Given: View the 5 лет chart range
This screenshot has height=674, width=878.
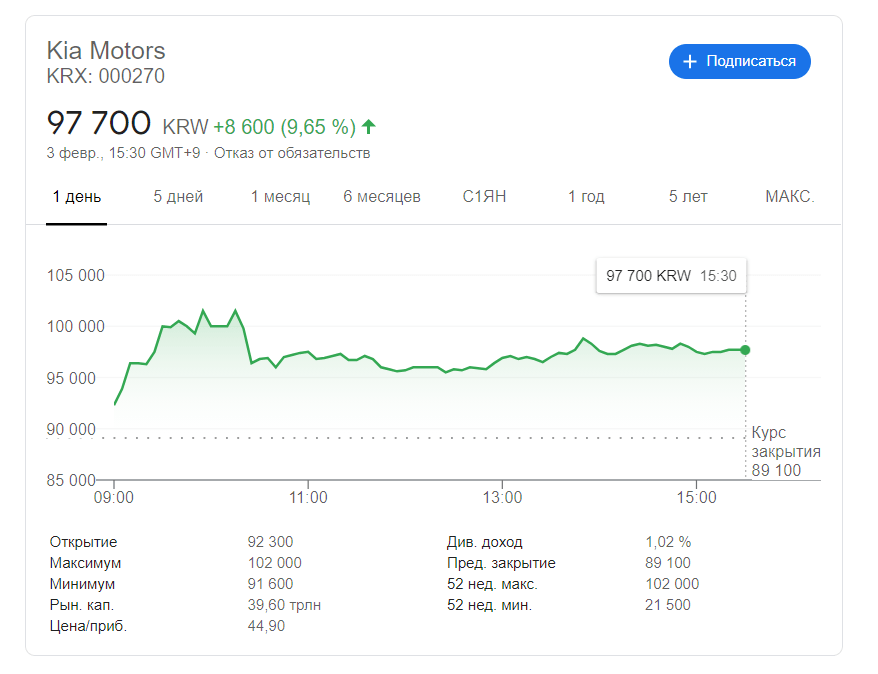Looking at the screenshot, I should (x=688, y=196).
